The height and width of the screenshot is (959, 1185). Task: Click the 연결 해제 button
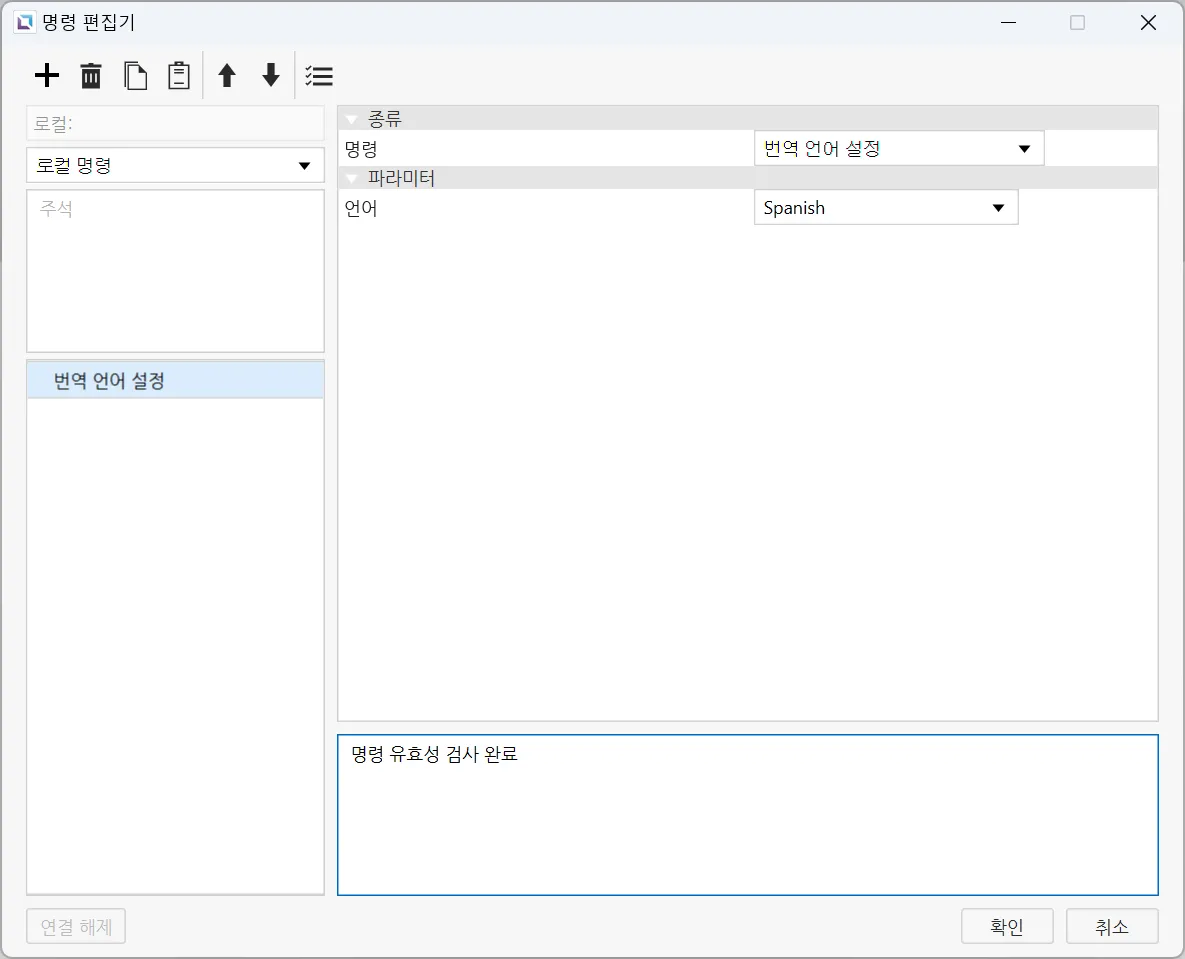(76, 927)
